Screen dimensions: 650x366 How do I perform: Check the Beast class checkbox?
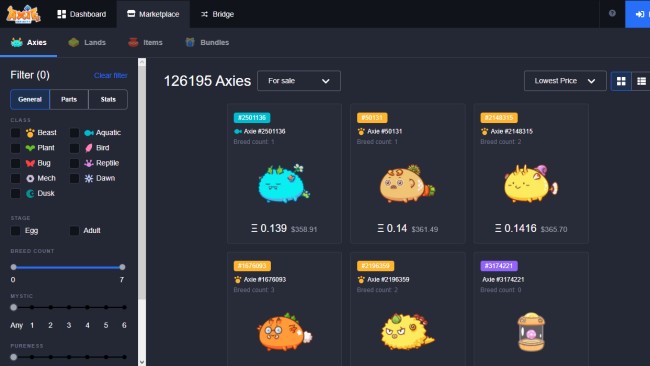[x=15, y=133]
